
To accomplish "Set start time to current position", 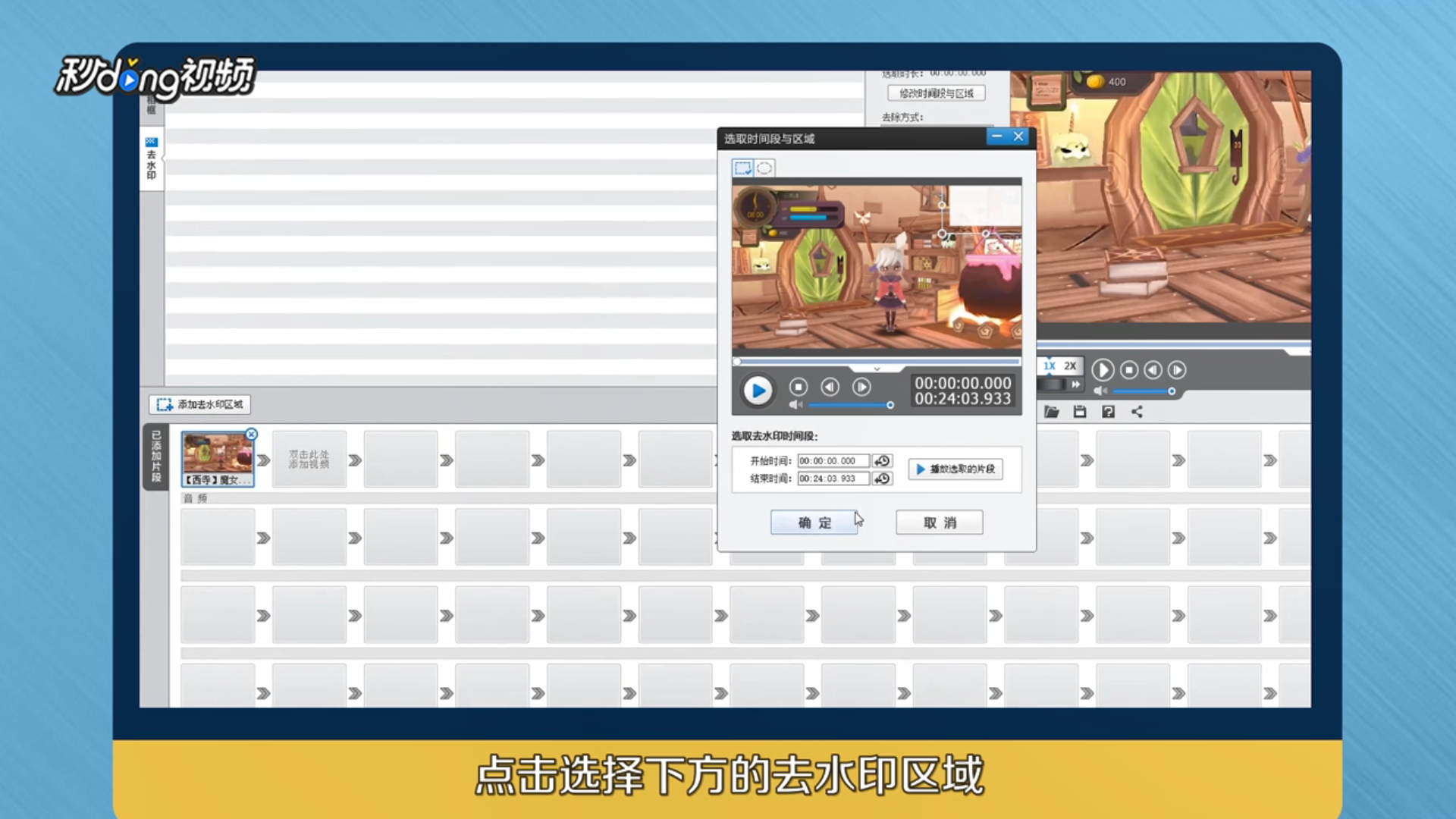I will click(x=882, y=461).
